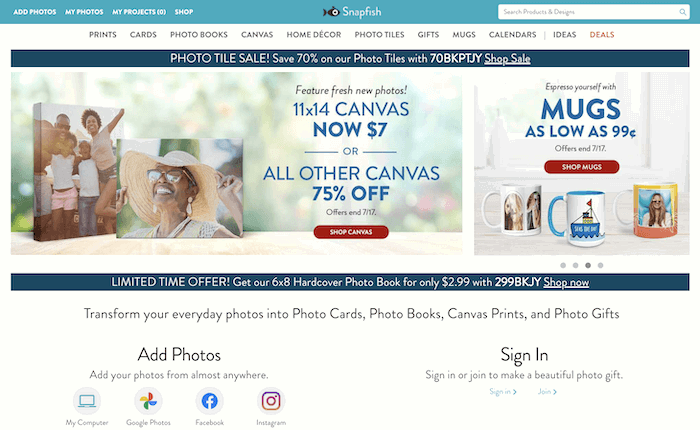Click the Sign in link with chevron
The width and height of the screenshot is (700, 430).
click(503, 392)
